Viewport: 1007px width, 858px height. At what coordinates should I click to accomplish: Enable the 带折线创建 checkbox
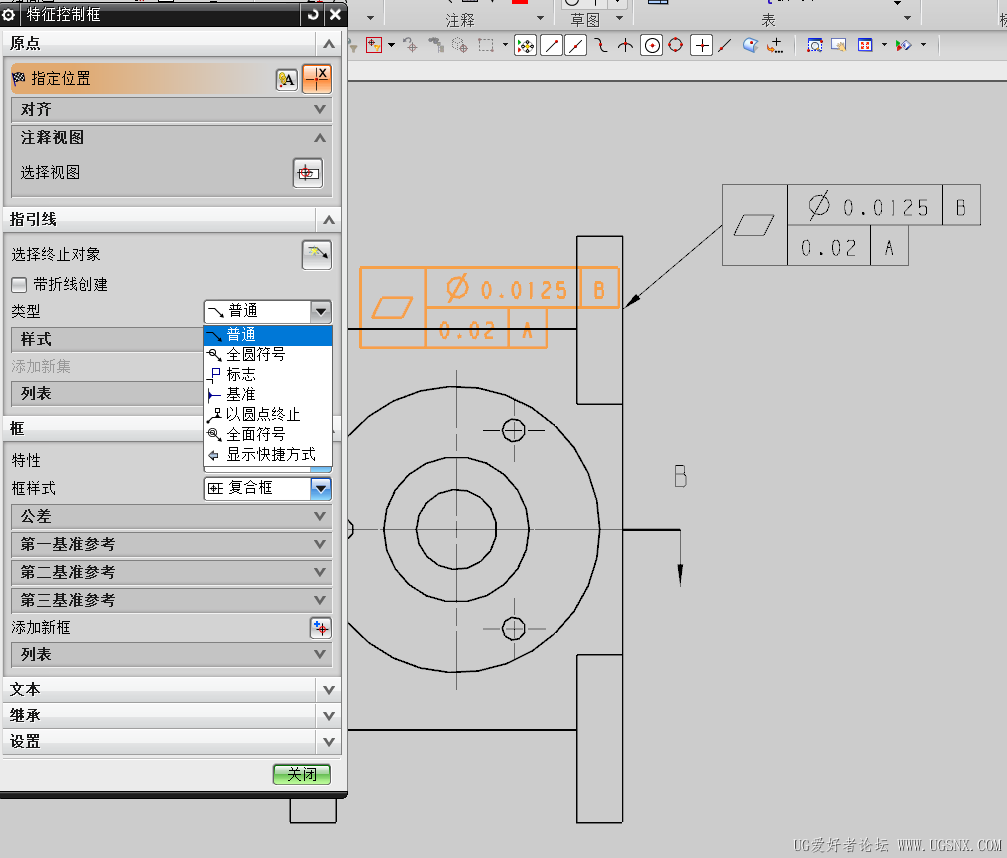pyautogui.click(x=19, y=285)
